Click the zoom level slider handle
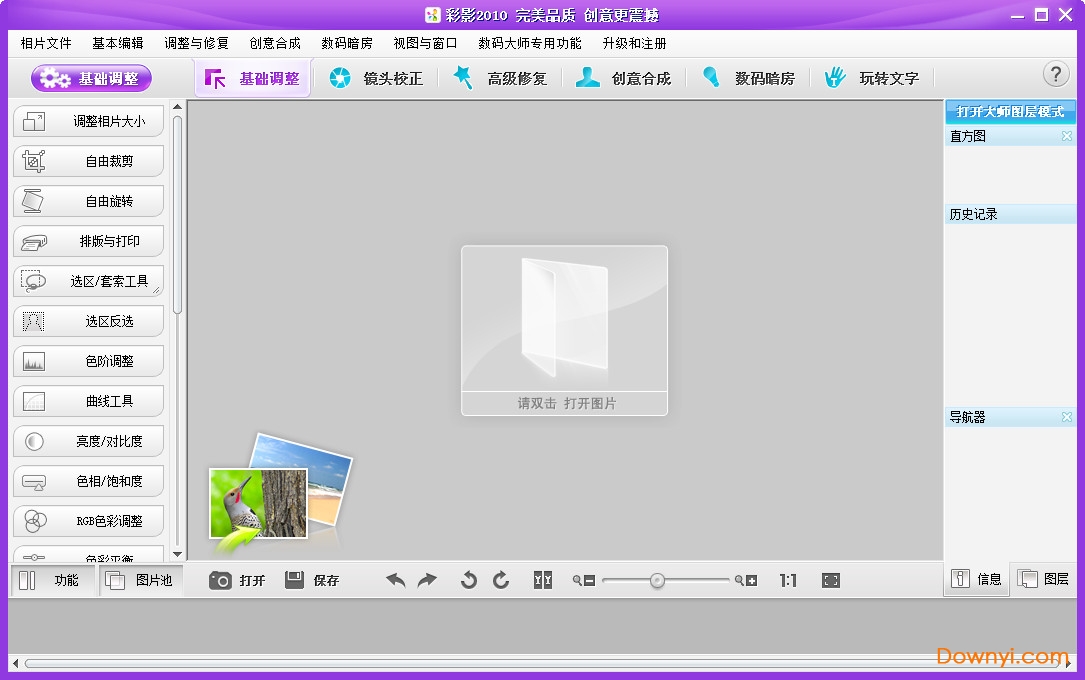This screenshot has height=680, width=1085. pos(658,579)
